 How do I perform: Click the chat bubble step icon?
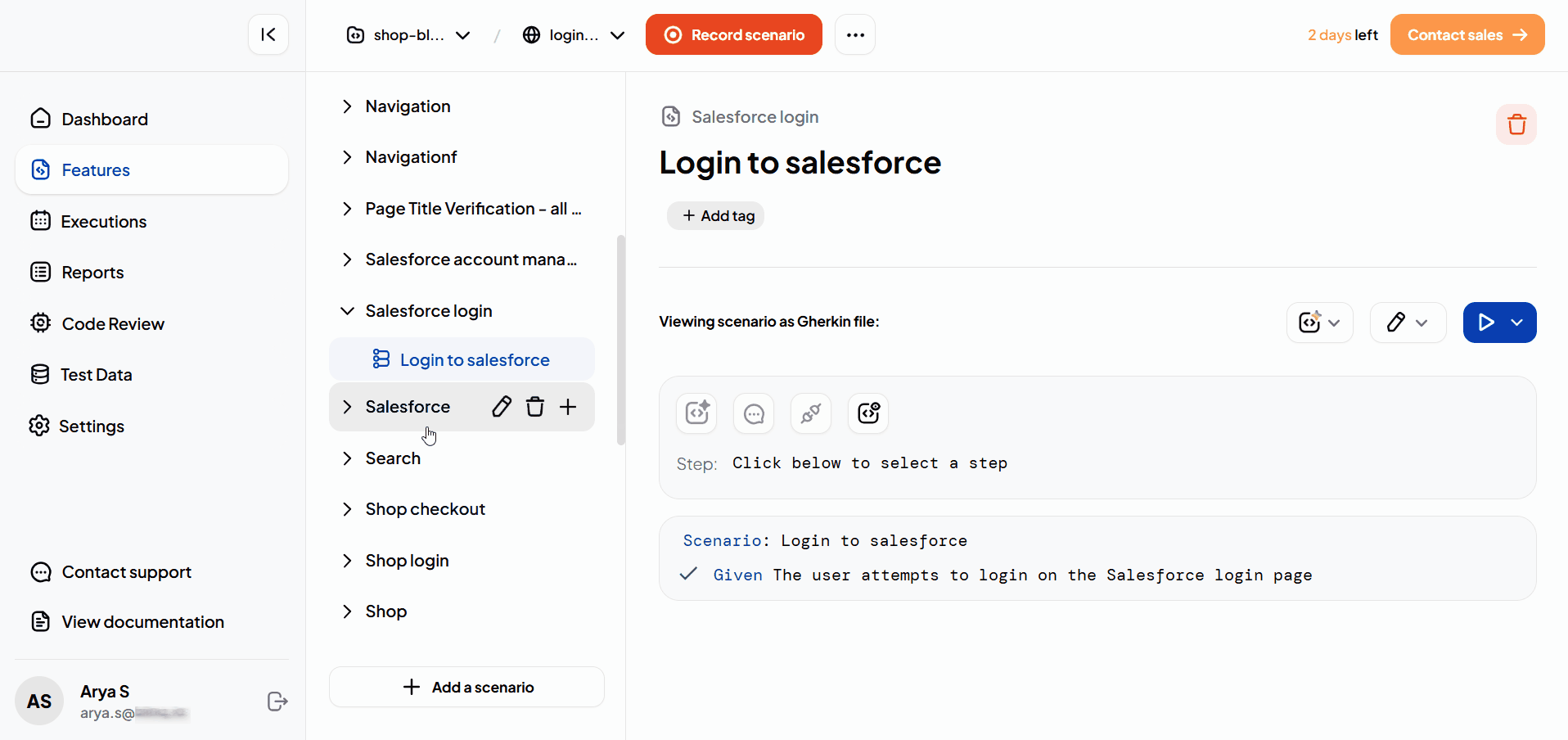pyautogui.click(x=754, y=413)
